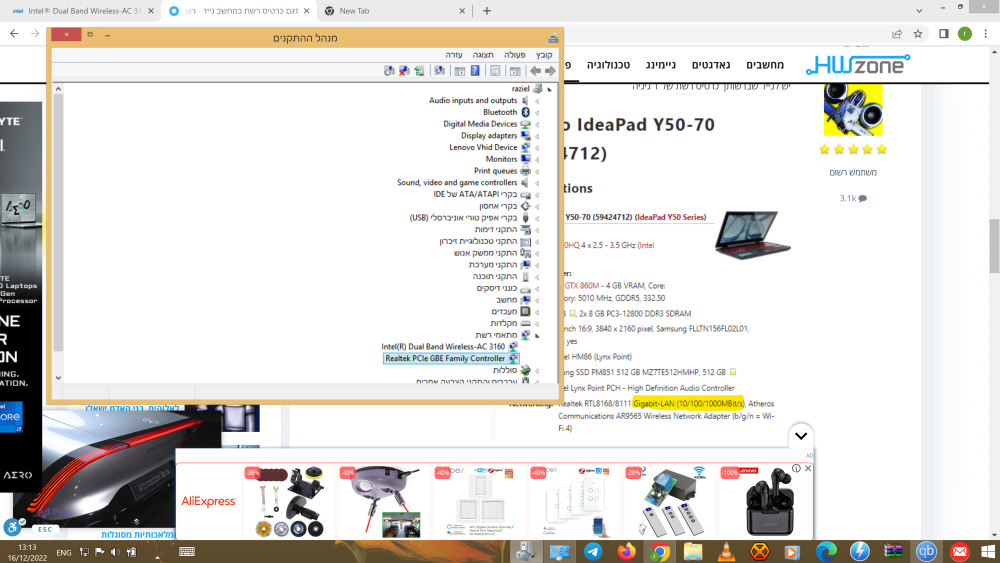
Task: Click the wireless earbuds ad thumbnail
Action: tap(766, 502)
